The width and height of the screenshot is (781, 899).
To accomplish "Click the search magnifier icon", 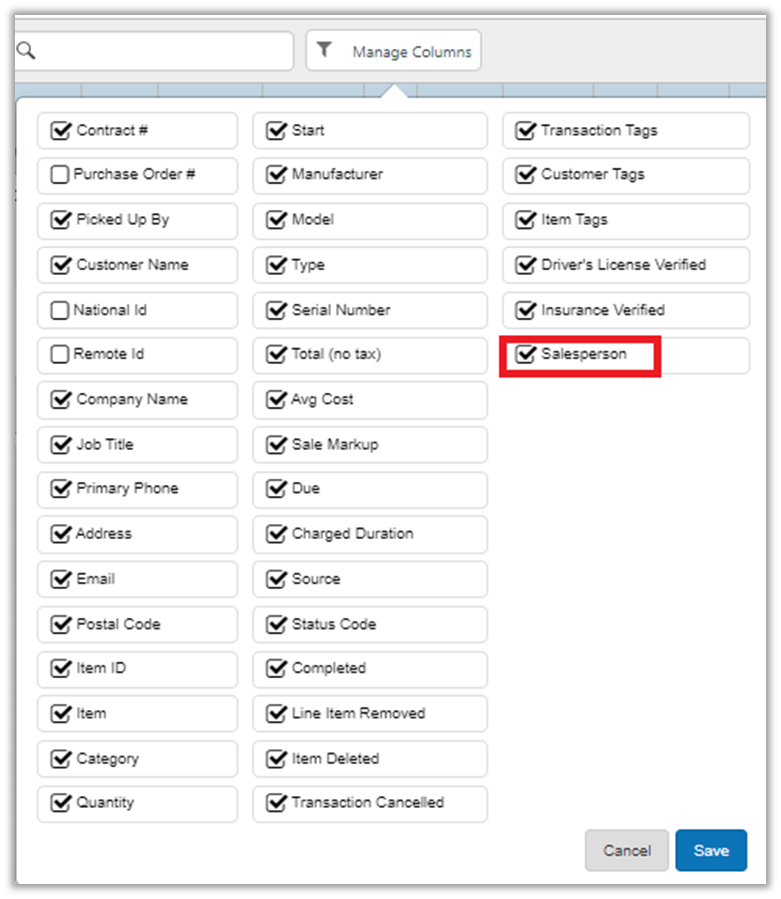I will (26, 50).
